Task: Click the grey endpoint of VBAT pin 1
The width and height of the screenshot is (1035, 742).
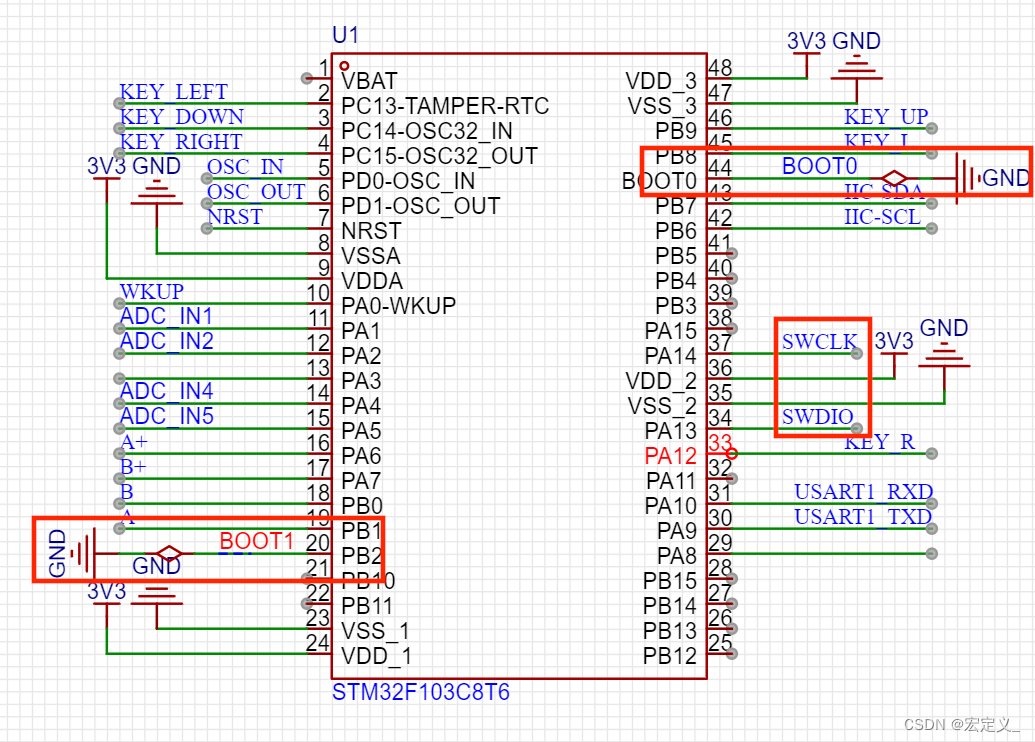Action: [x=306, y=78]
